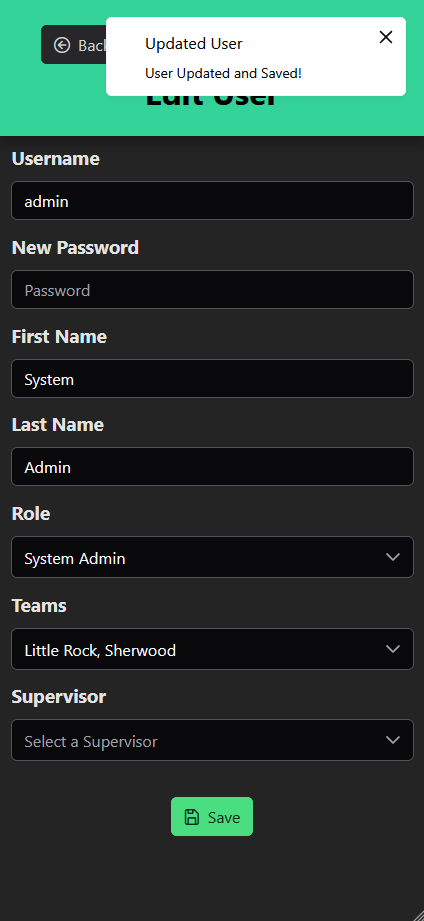This screenshot has height=921, width=424.
Task: Click into the New Password field
Action: [212, 290]
